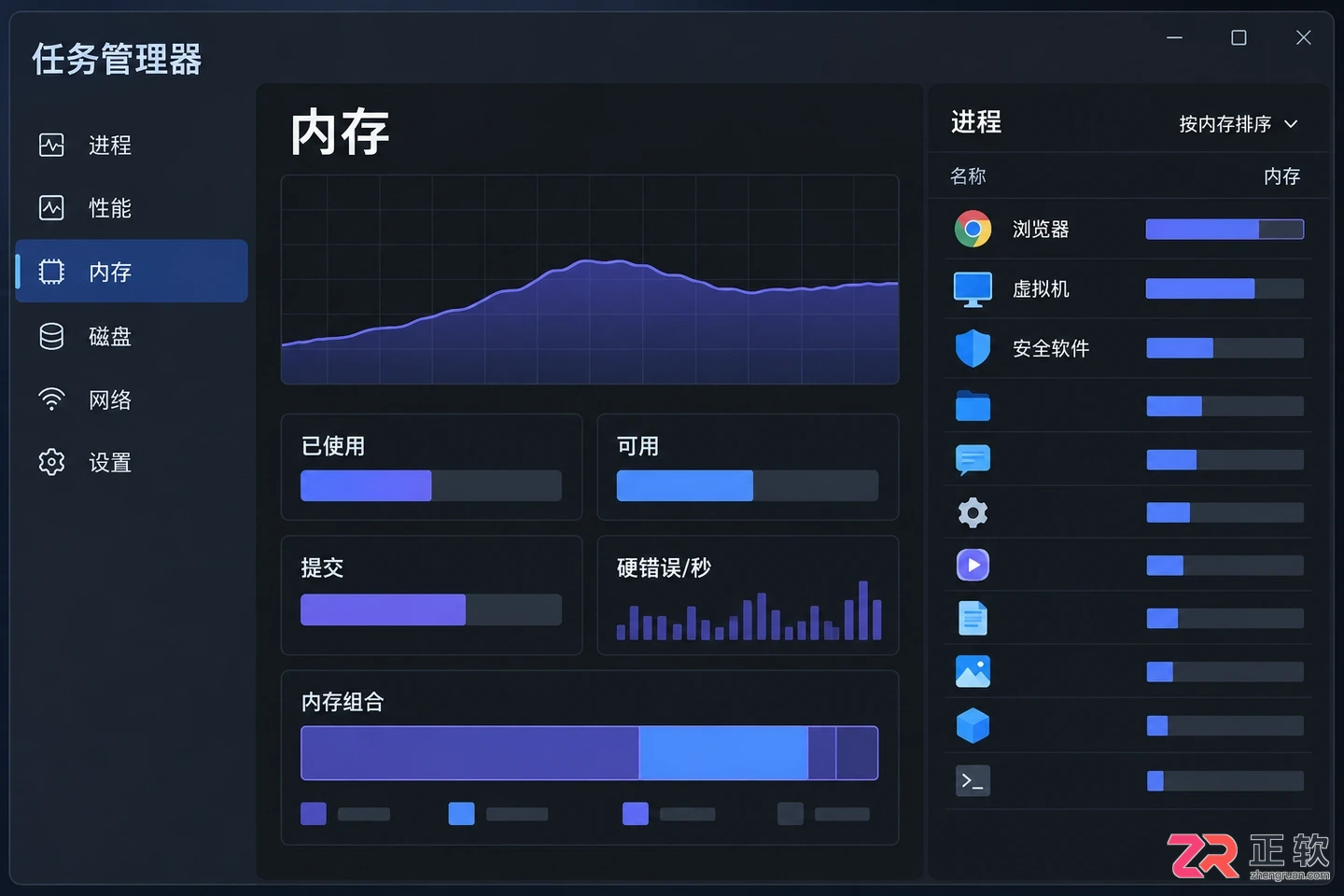The height and width of the screenshot is (896, 1344).
Task: Click the 设置 gear icon in sidebar
Action: tap(51, 462)
